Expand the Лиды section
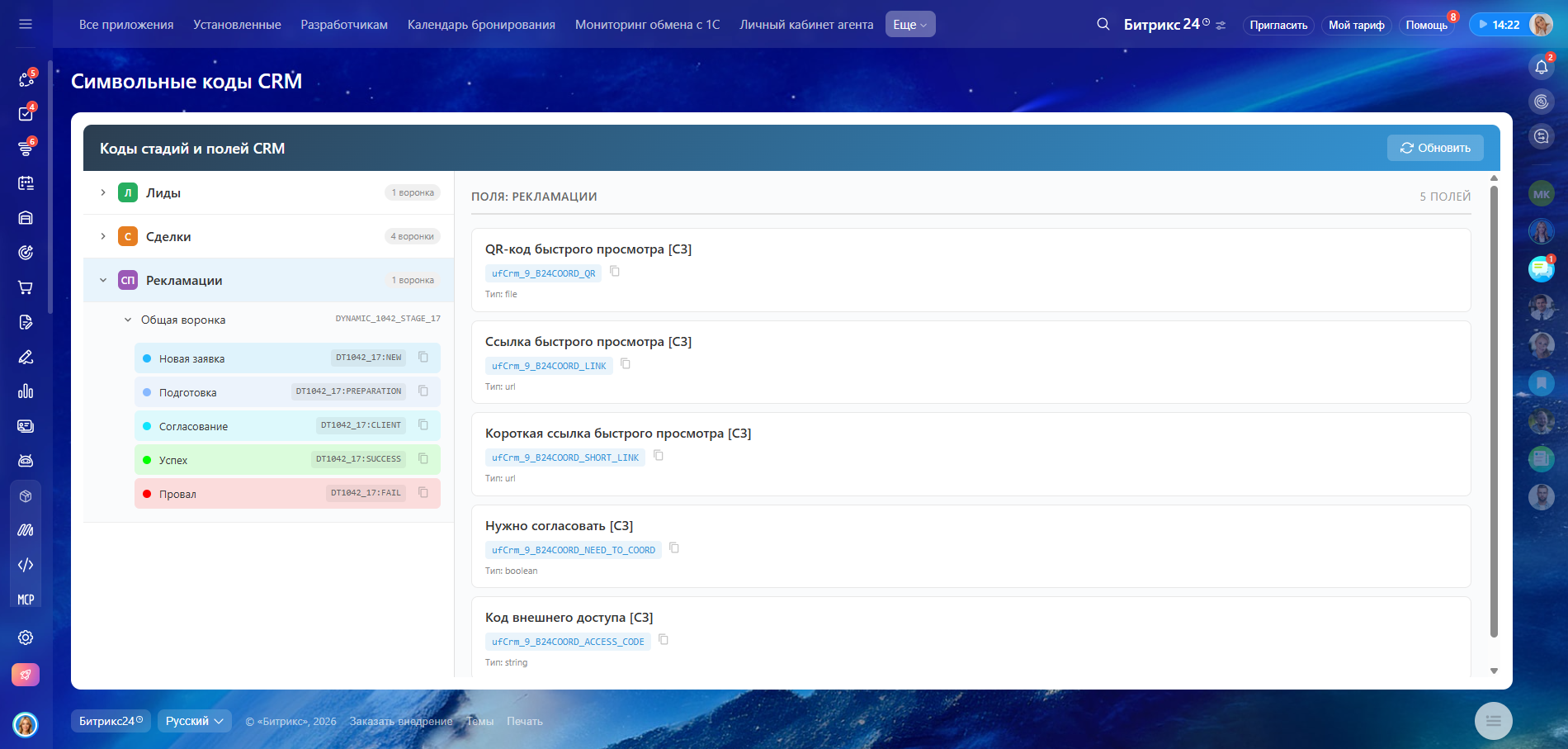Image resolution: width=1568 pixels, height=749 pixels. (x=103, y=192)
